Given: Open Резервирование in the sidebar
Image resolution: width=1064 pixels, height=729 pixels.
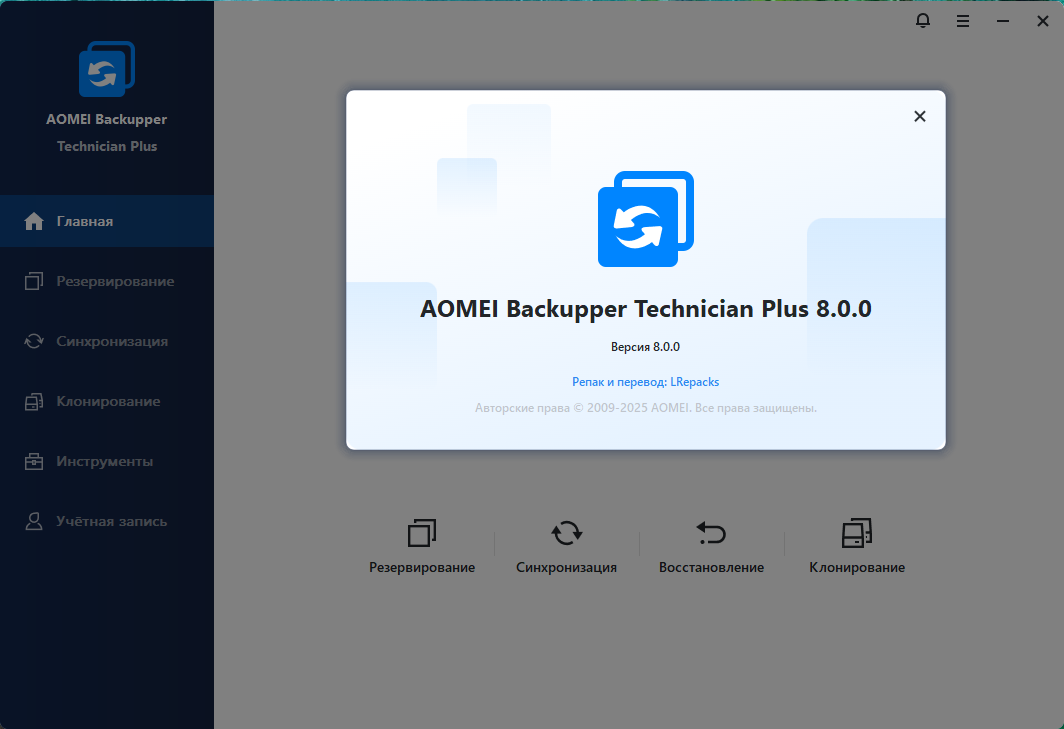Looking at the screenshot, I should coord(107,281).
